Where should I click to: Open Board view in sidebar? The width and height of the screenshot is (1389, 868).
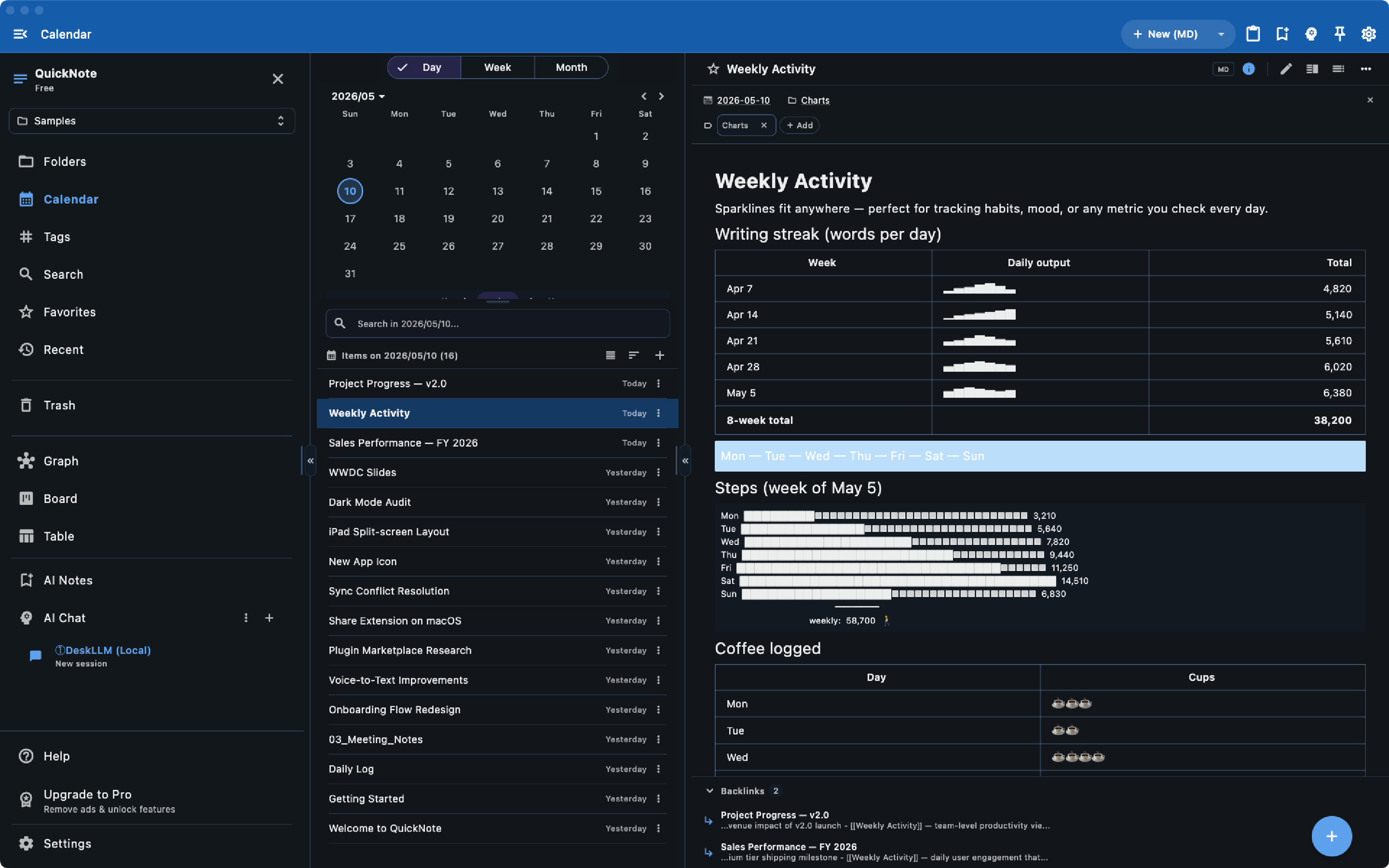point(151,498)
